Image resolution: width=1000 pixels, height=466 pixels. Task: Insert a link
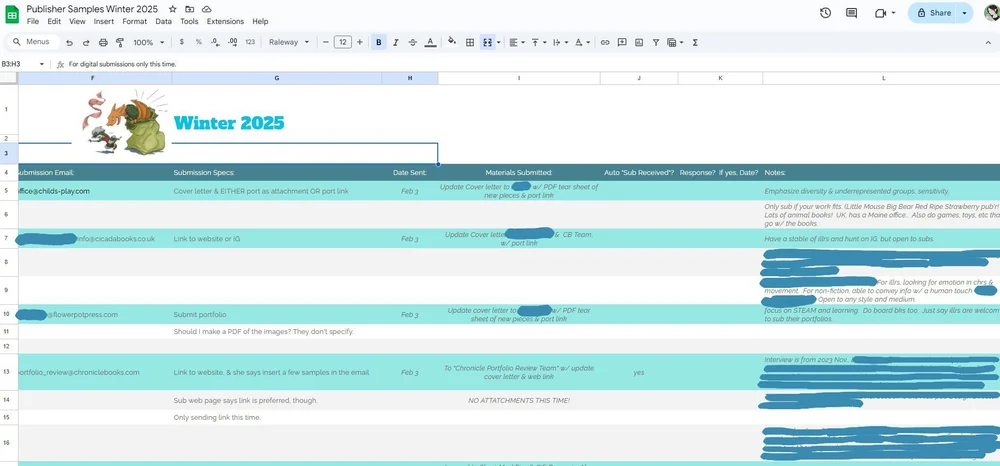[605, 42]
